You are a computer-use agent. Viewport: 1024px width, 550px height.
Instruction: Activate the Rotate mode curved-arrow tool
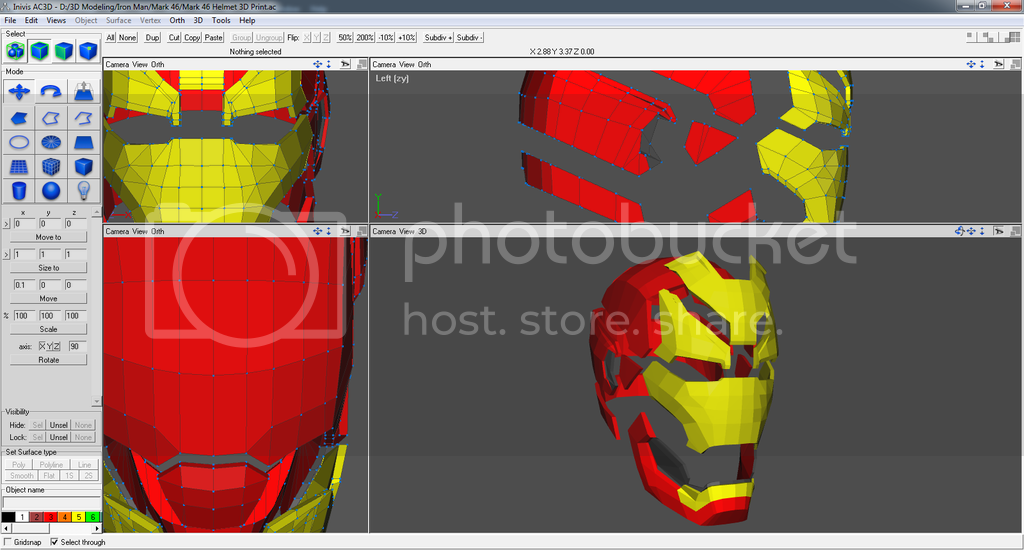(x=51, y=91)
